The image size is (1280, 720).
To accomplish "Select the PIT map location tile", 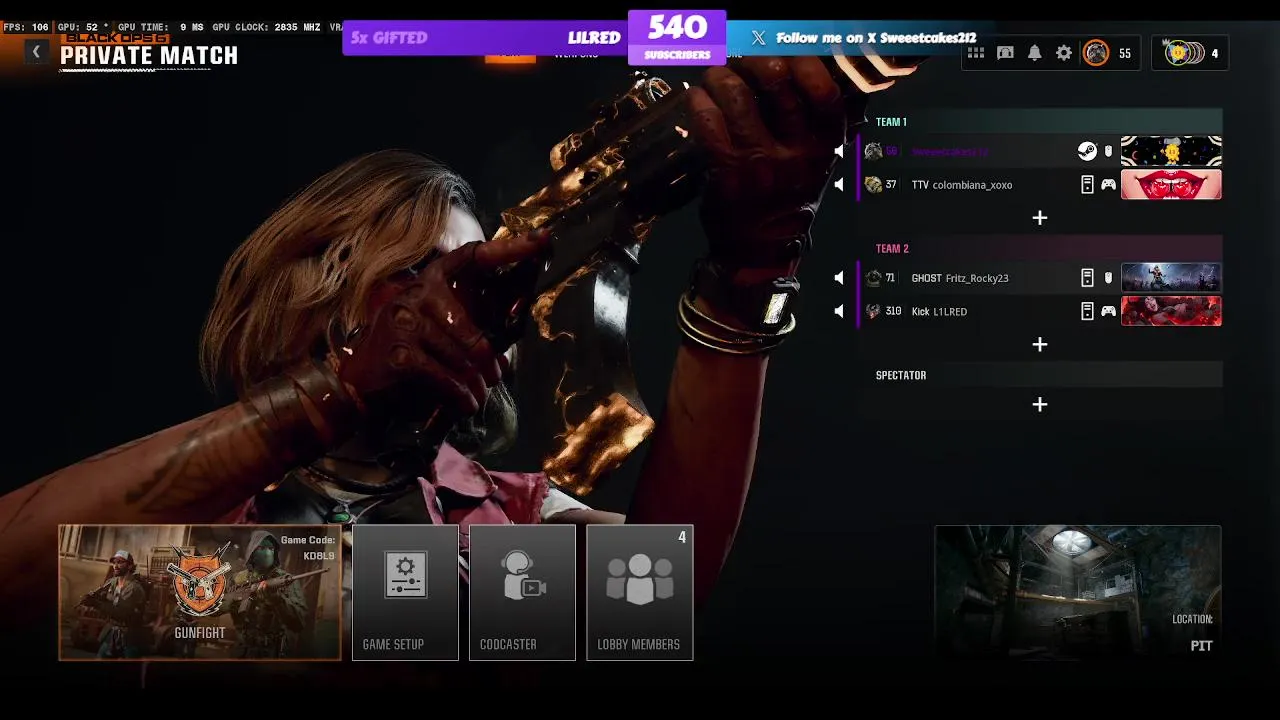I will 1078,593.
